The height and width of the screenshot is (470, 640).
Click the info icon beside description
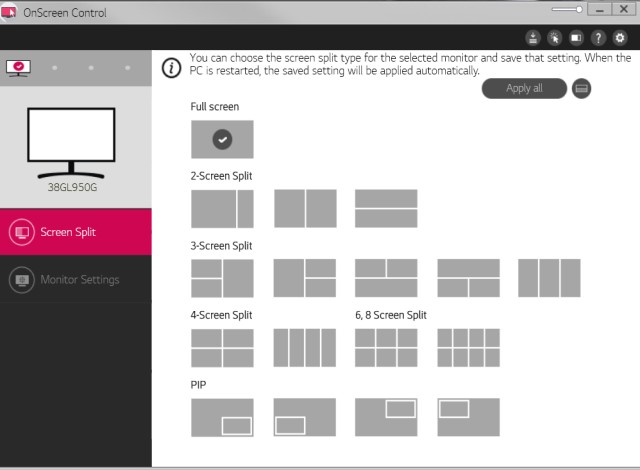click(x=171, y=68)
